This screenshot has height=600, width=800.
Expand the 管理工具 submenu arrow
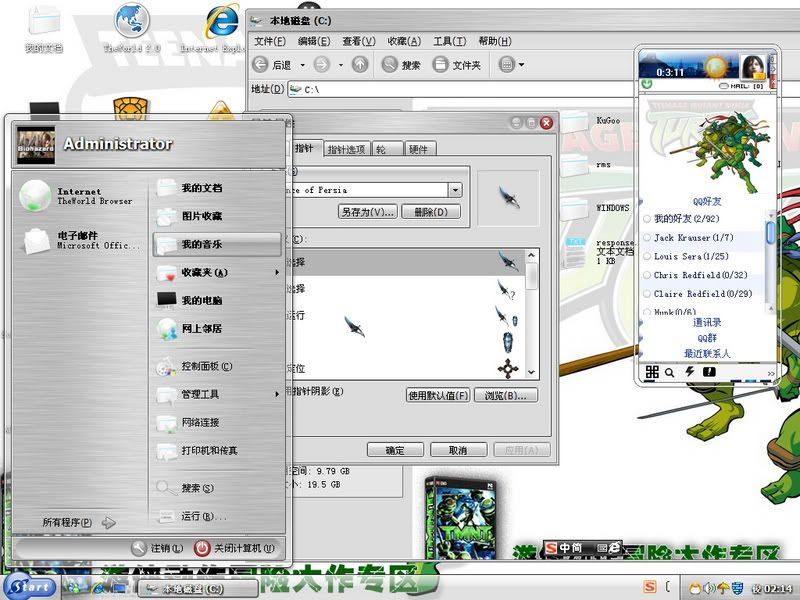[277, 394]
